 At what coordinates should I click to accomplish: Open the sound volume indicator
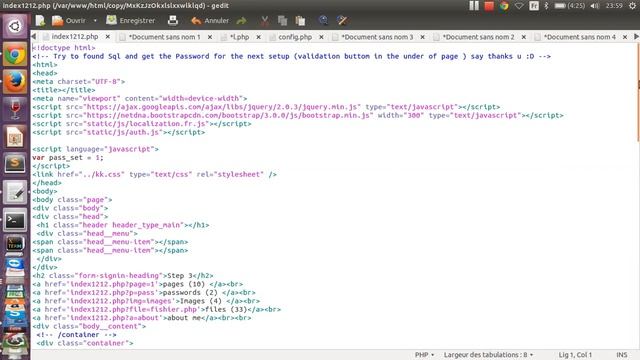[x=595, y=6]
